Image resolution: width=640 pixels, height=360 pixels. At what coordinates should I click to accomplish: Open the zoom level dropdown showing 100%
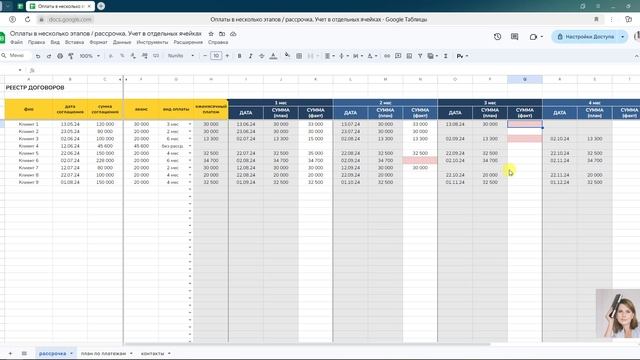(x=89, y=56)
